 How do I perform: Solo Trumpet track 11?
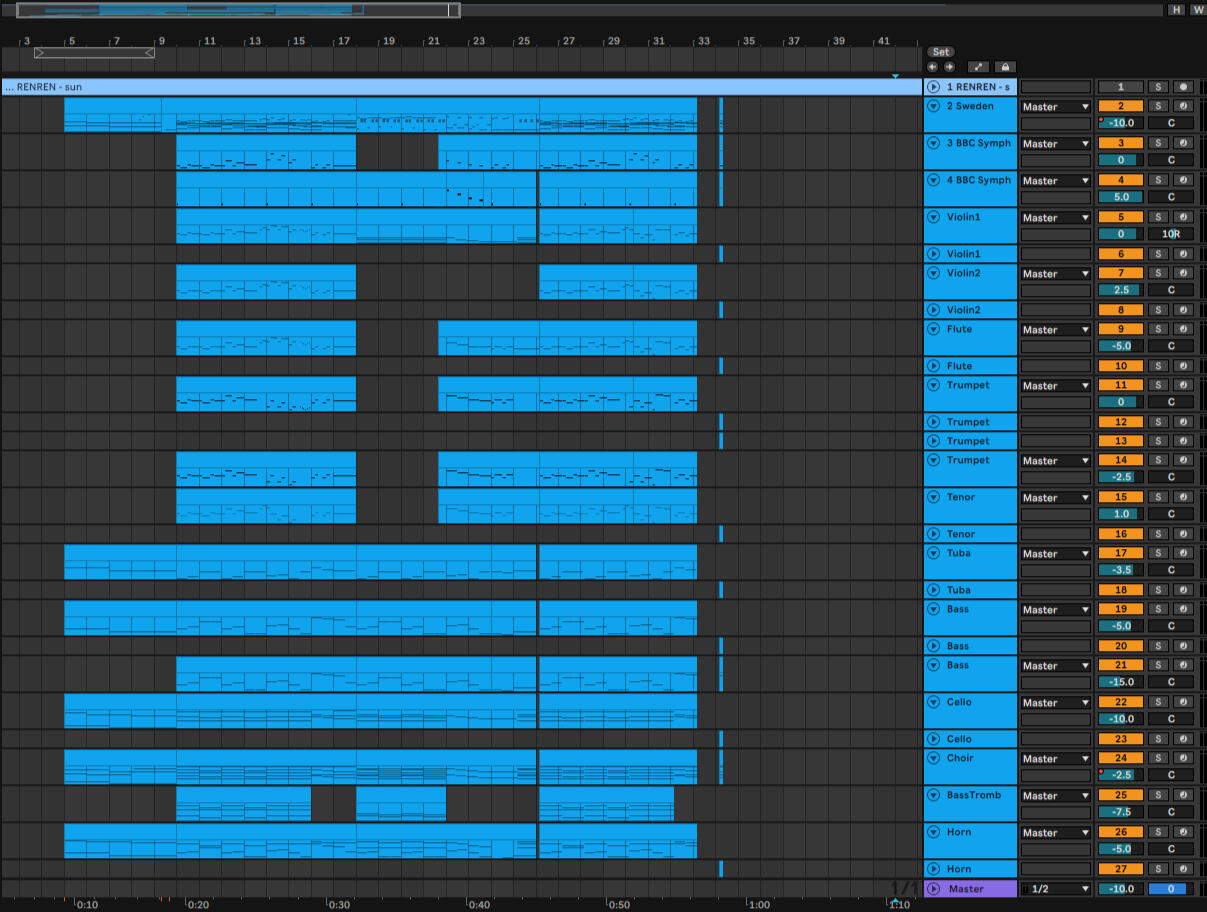[1158, 385]
